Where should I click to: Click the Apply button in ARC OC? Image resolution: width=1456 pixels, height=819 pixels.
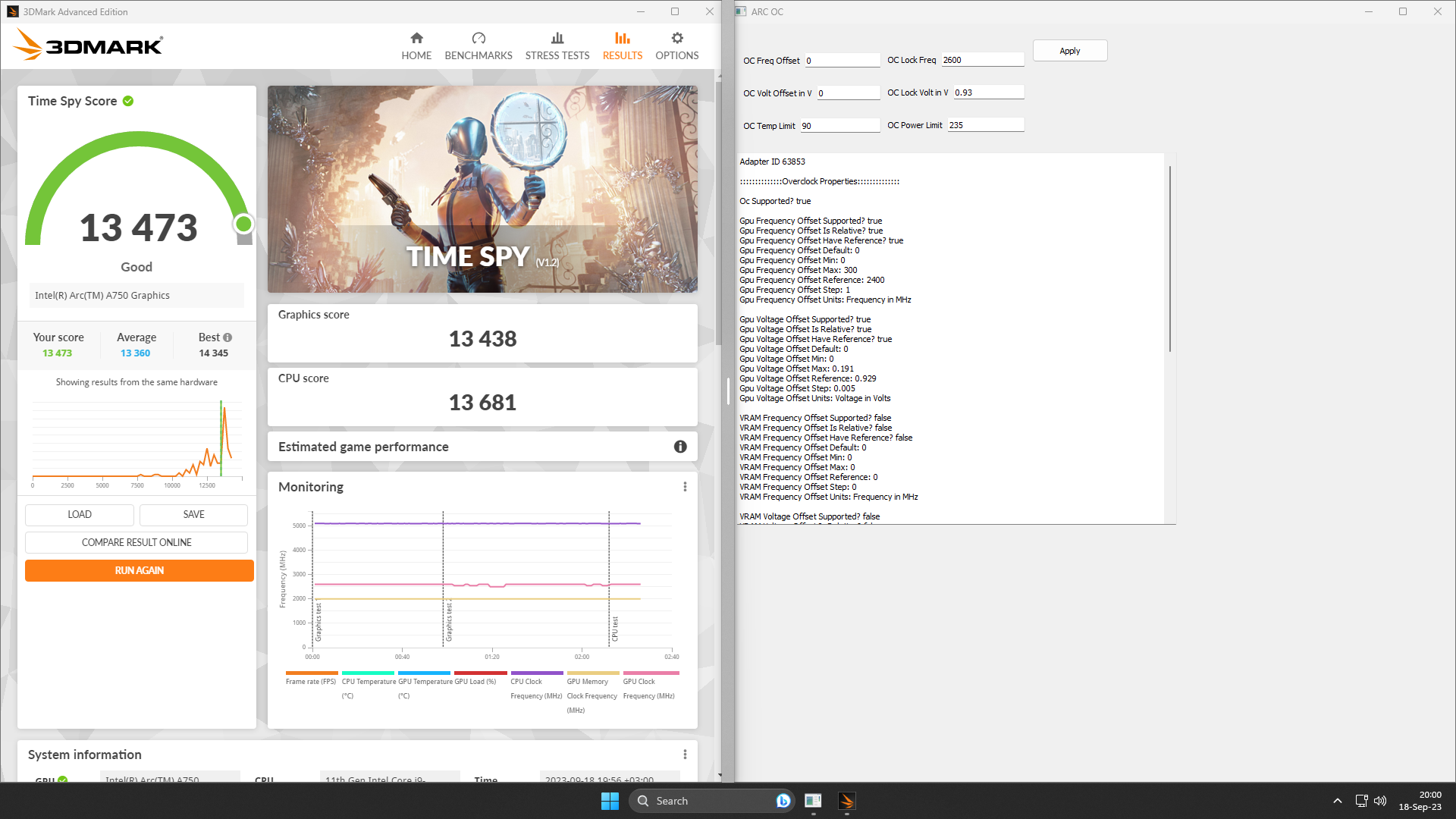pyautogui.click(x=1069, y=51)
